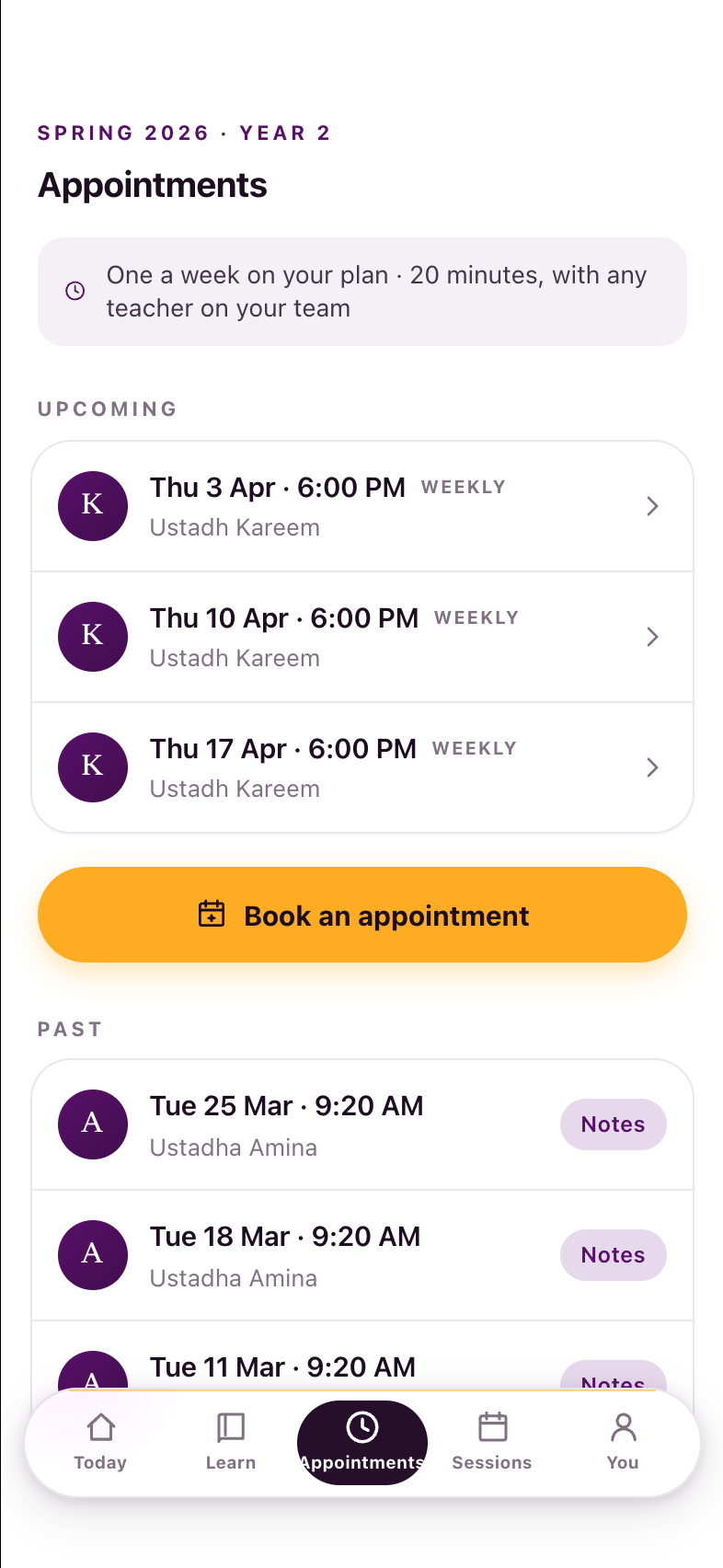Expand the Thu 10 Apr appointment chevron
This screenshot has width=723, height=1568.
pyautogui.click(x=652, y=637)
